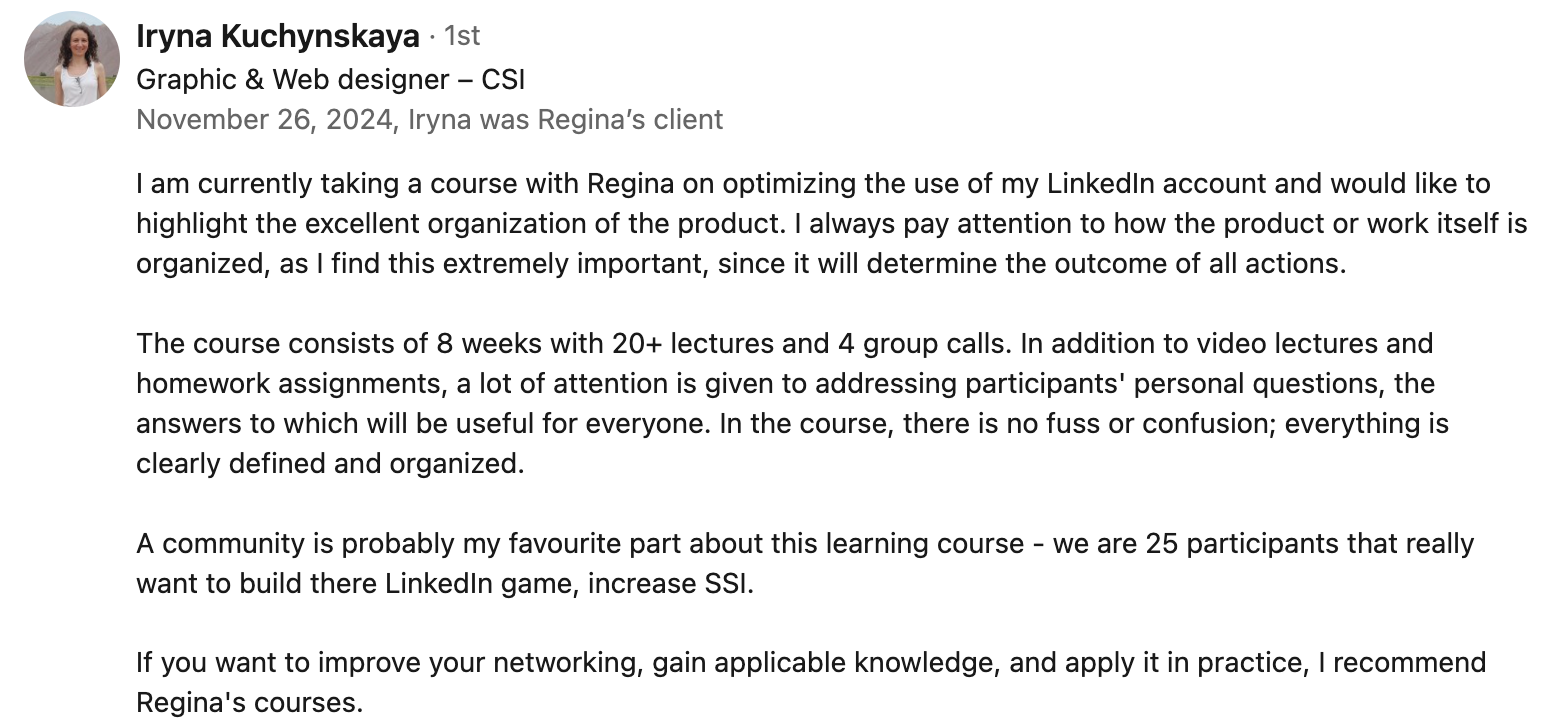Click the phrase "Iryna was Regina's client"
The image size is (1544, 726).
coord(566,120)
